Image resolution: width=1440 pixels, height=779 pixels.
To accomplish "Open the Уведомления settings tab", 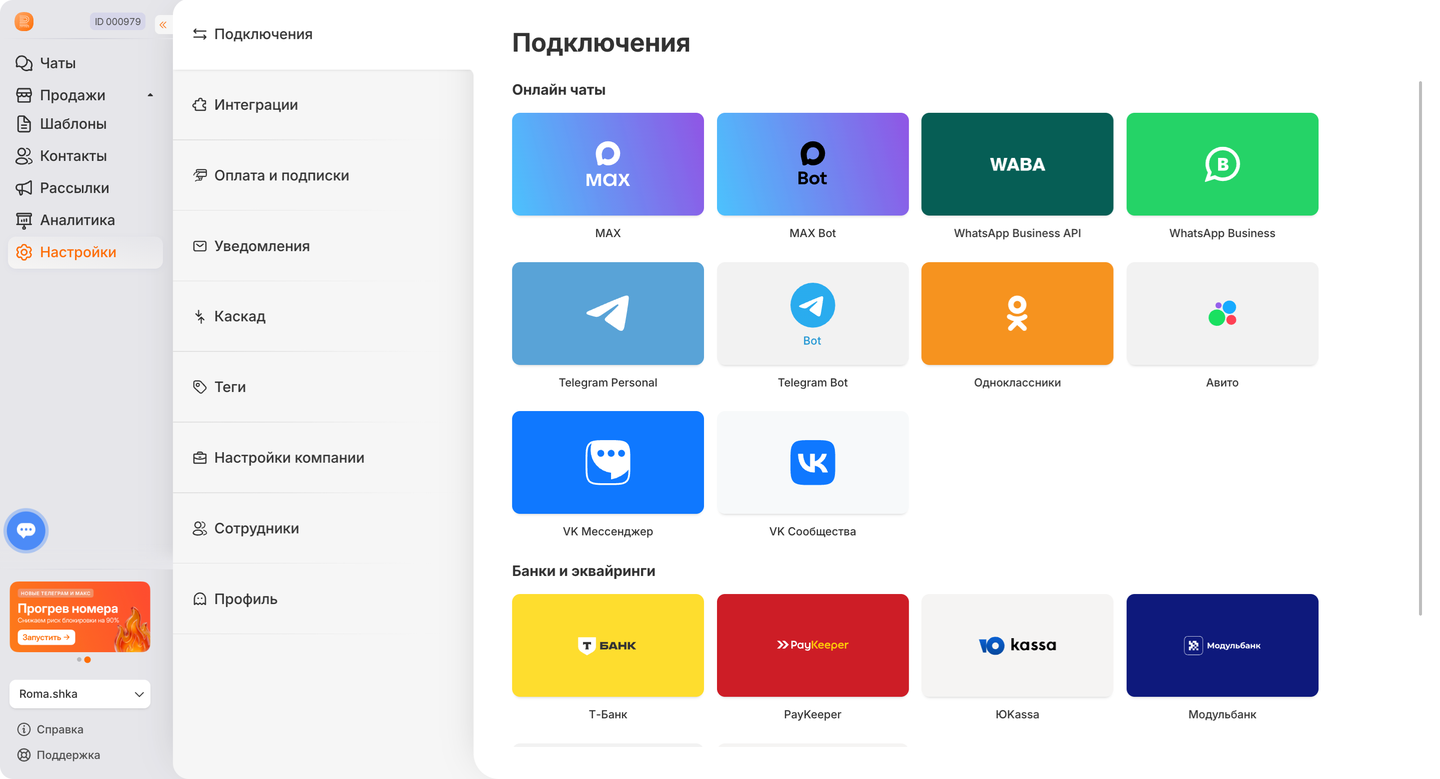I will [x=323, y=246].
